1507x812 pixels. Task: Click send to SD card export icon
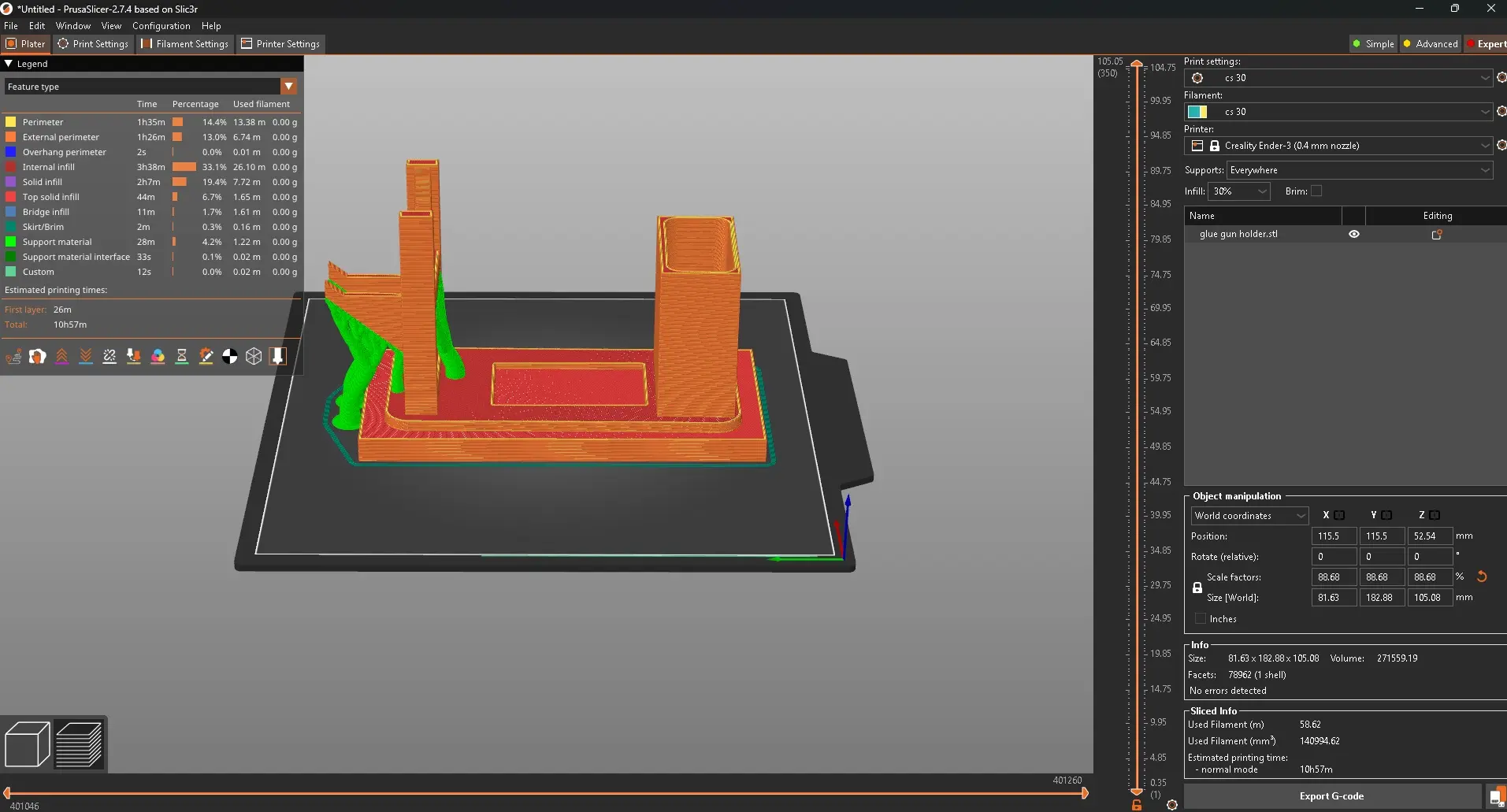pos(1496,797)
